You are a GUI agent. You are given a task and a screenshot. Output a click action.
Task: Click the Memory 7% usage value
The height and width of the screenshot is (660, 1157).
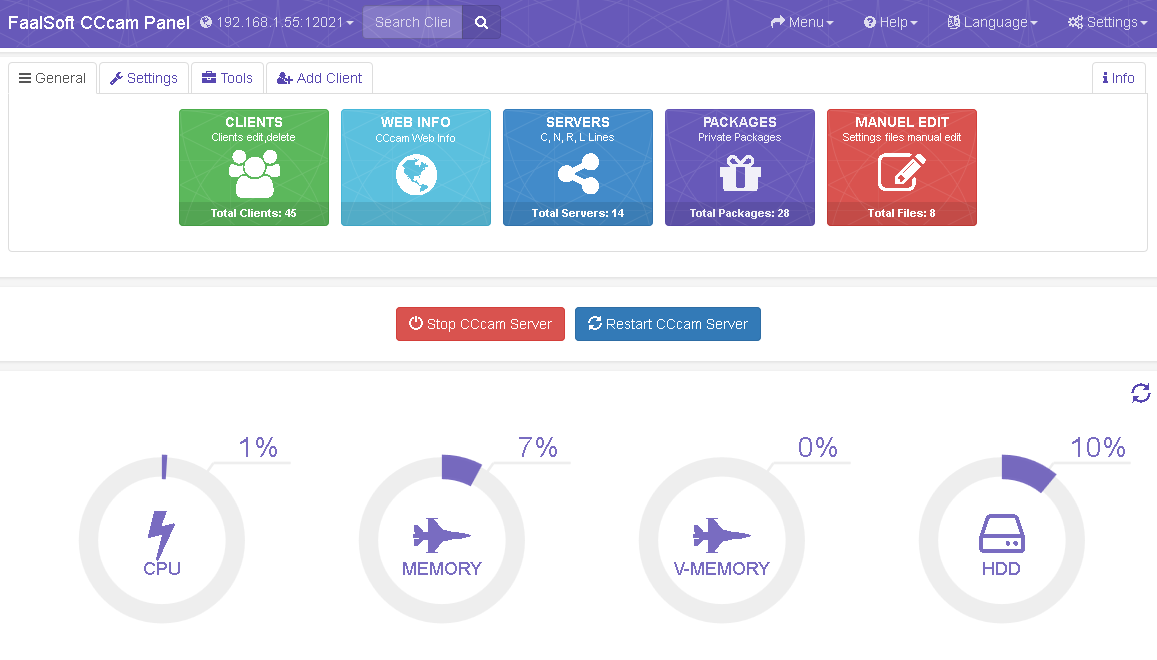[538, 447]
